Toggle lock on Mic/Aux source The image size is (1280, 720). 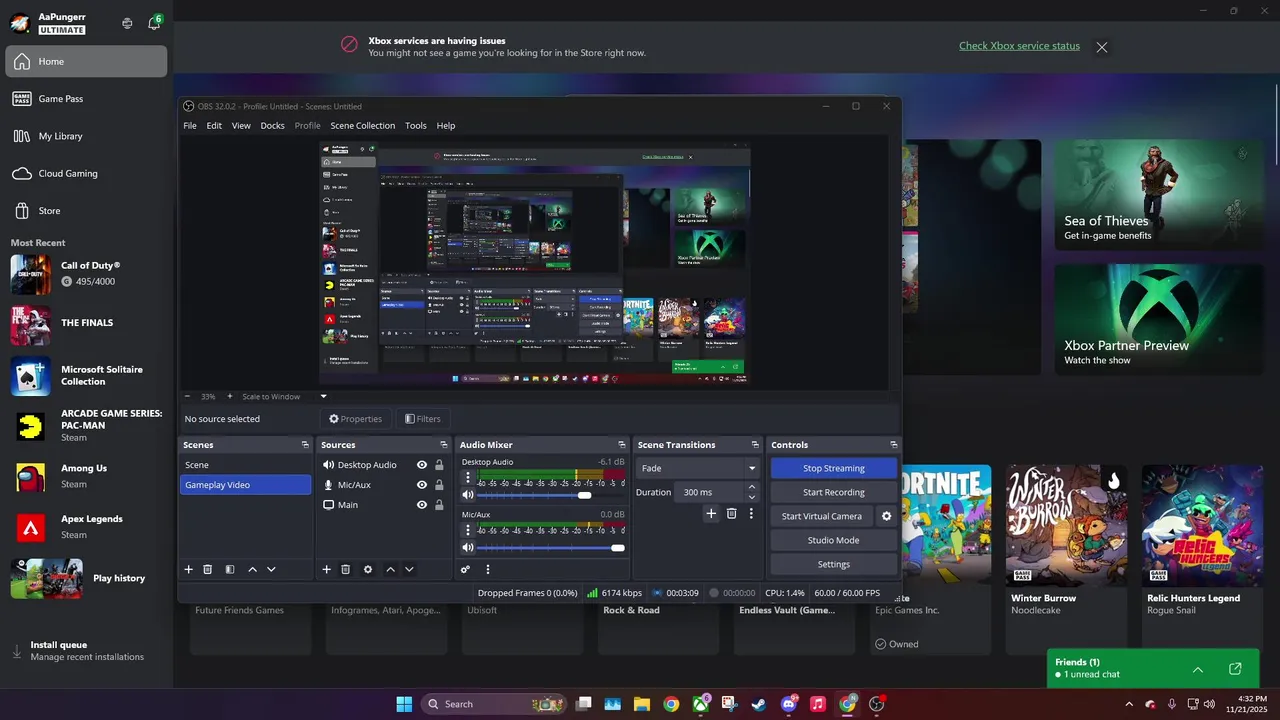coord(439,485)
